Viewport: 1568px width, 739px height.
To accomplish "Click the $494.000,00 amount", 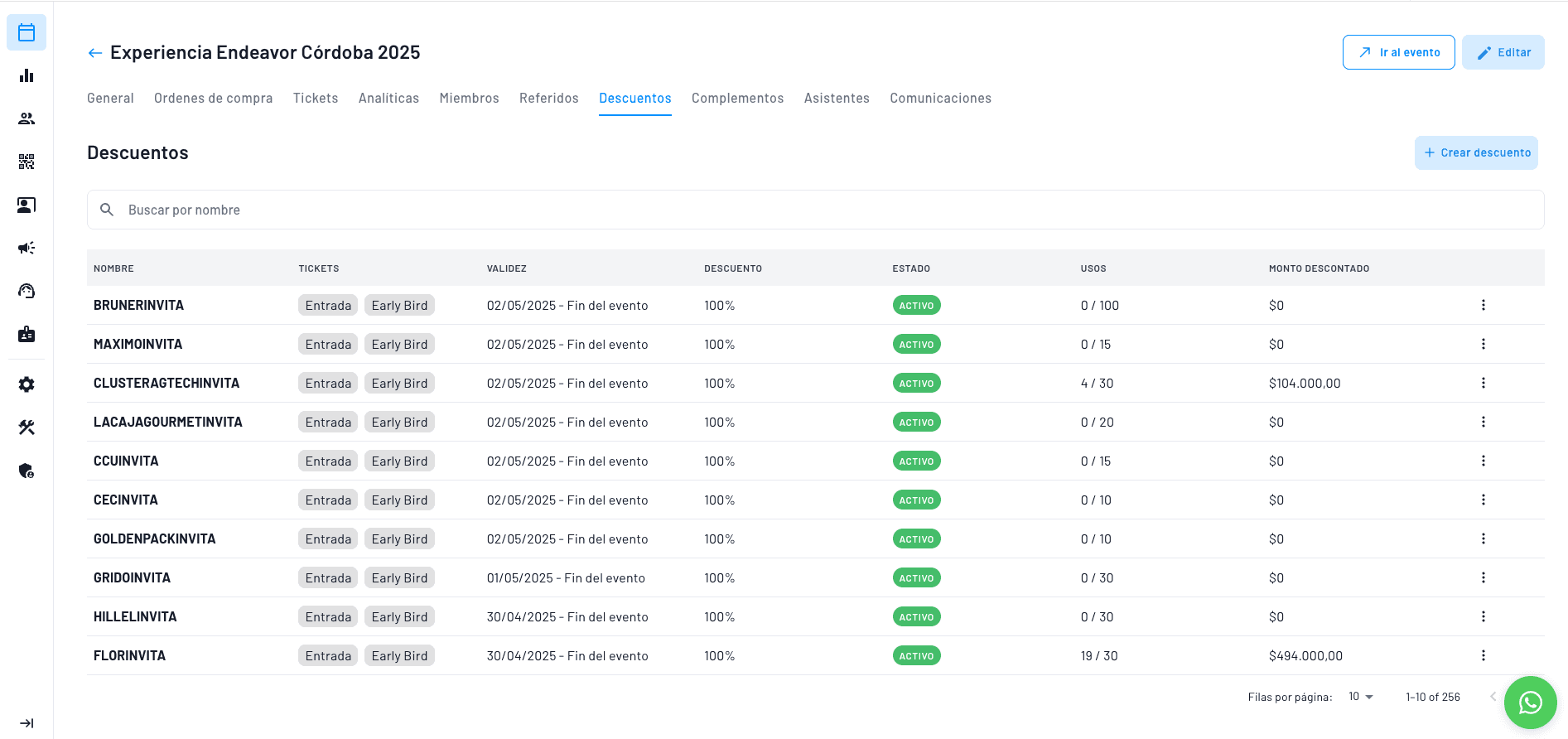I will pos(1305,655).
